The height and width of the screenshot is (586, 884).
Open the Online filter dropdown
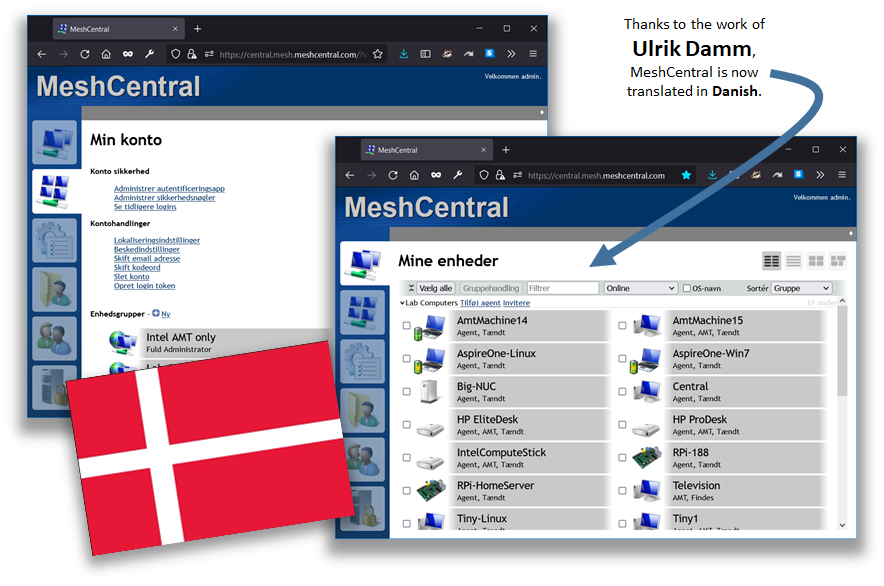pos(640,288)
